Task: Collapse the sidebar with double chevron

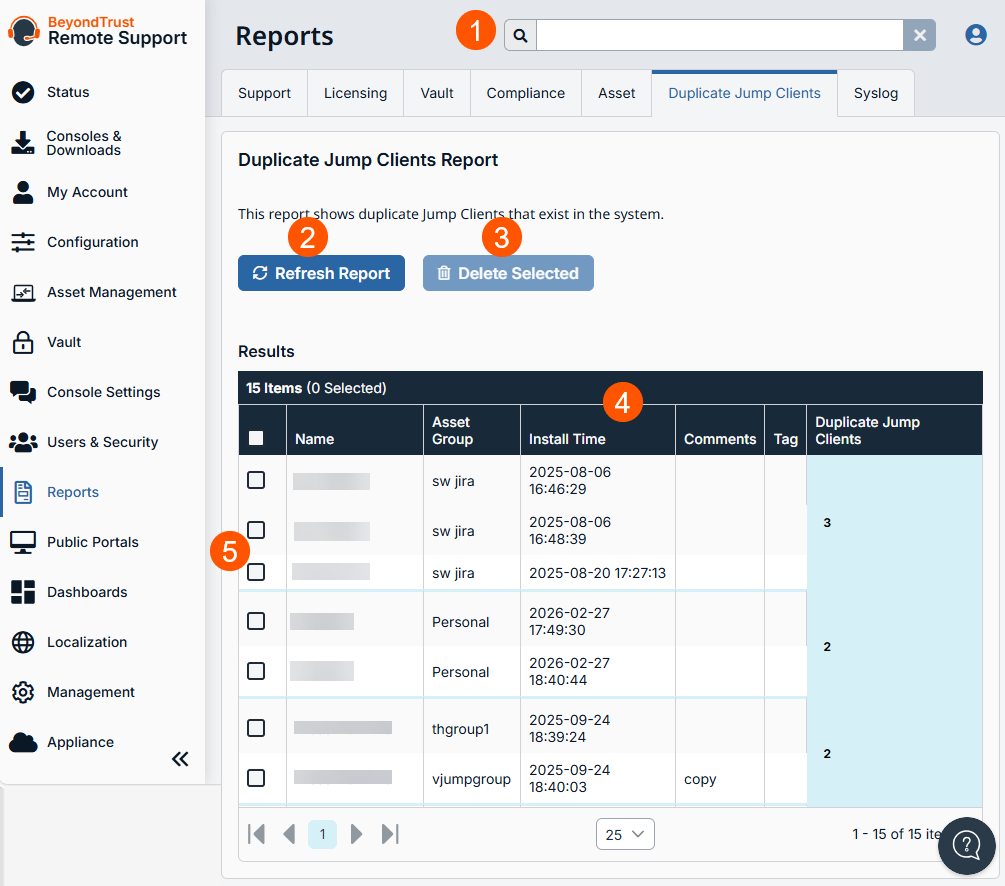Action: click(180, 759)
